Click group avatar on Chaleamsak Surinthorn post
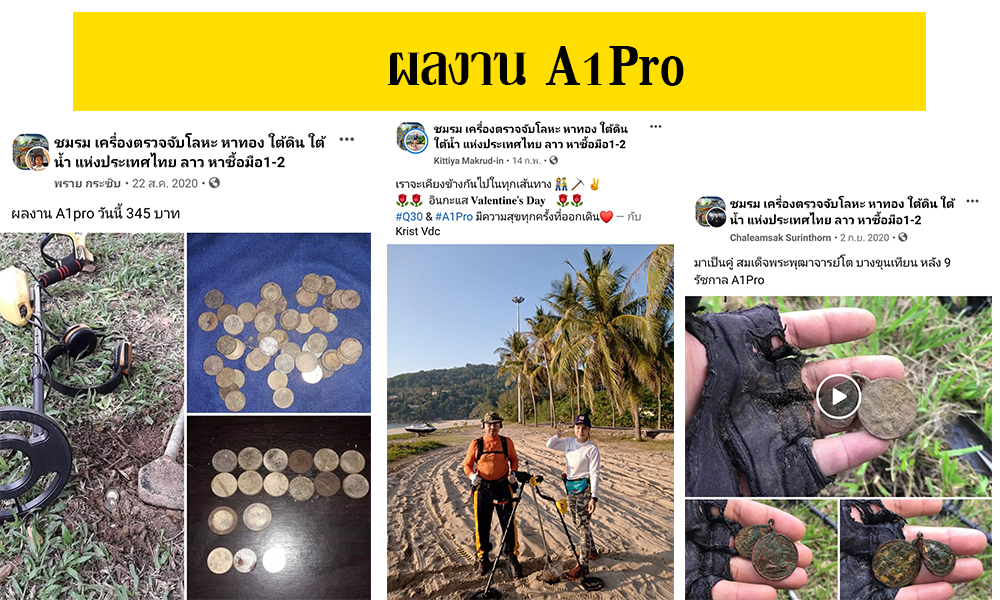The image size is (1000, 600). coord(710,212)
